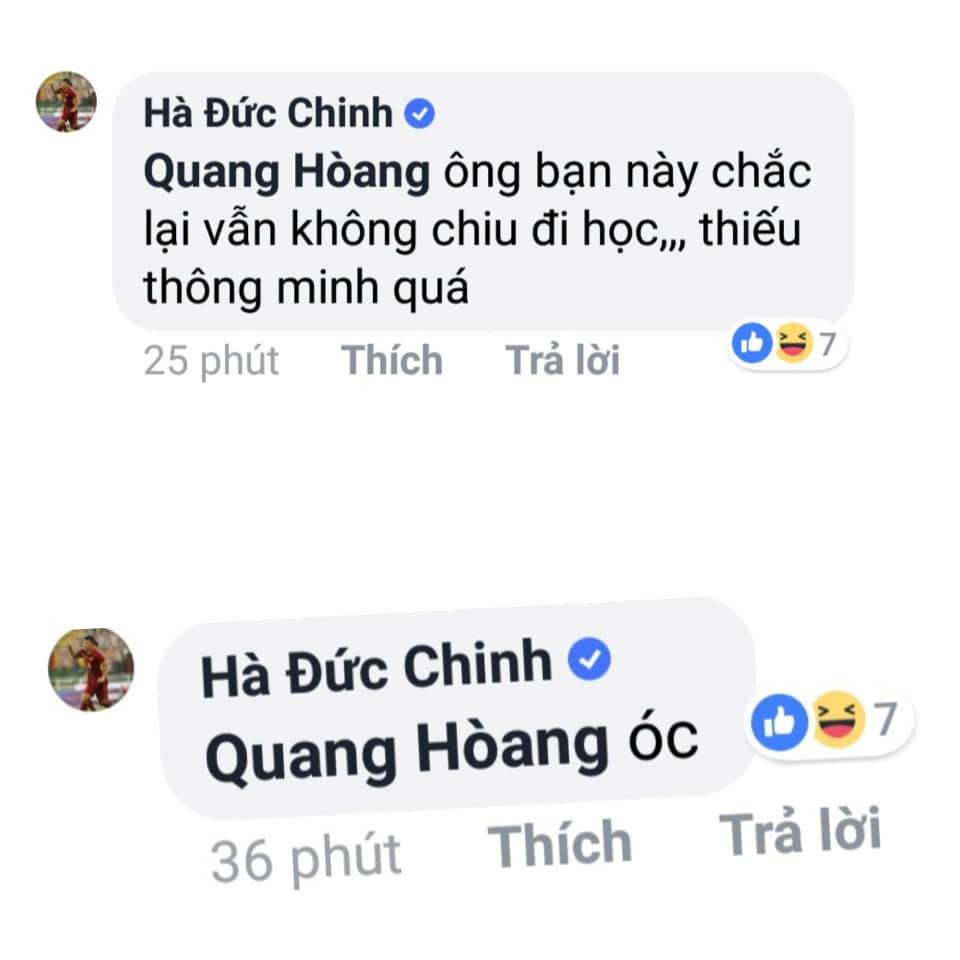This screenshot has width=960, height=960.
Task: Open Hà Đức Chinh's profile from second comment
Action: tap(377, 669)
